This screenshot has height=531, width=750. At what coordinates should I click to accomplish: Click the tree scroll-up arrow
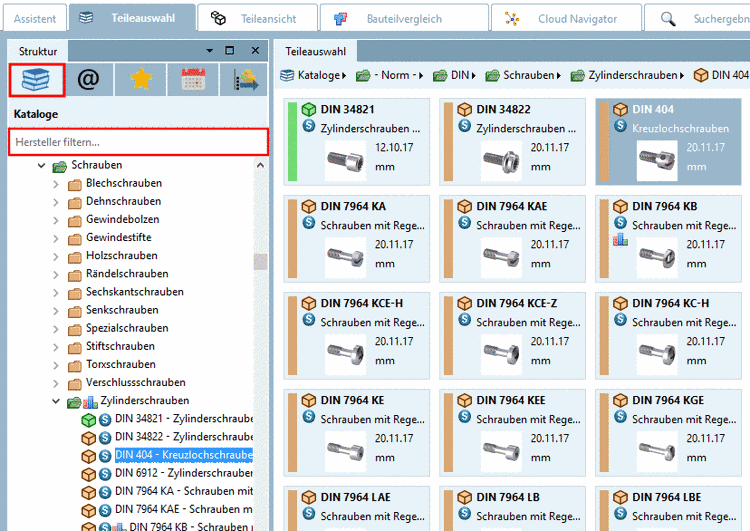(x=260, y=166)
